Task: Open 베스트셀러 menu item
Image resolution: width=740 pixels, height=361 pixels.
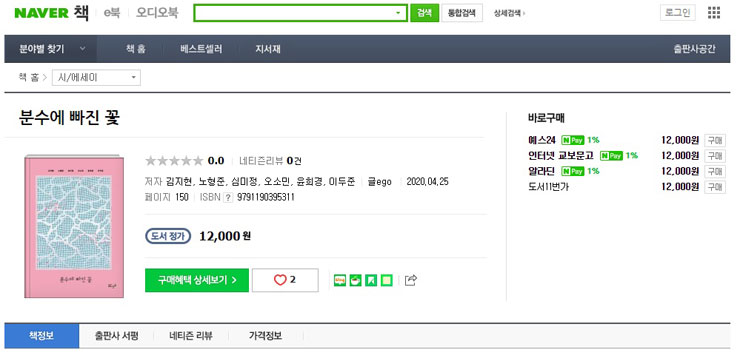Action: 201,49
